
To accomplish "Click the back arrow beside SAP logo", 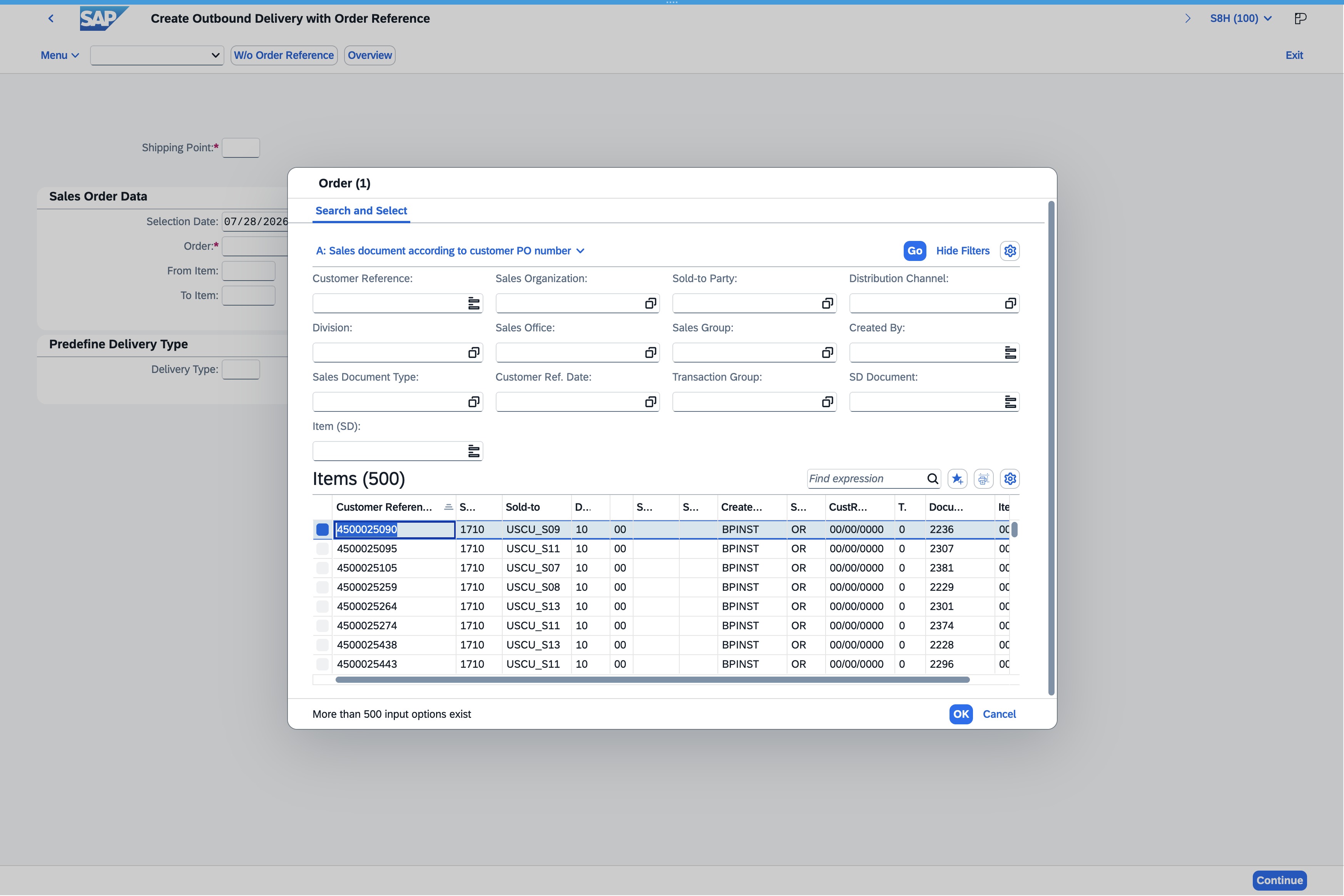I will (51, 18).
